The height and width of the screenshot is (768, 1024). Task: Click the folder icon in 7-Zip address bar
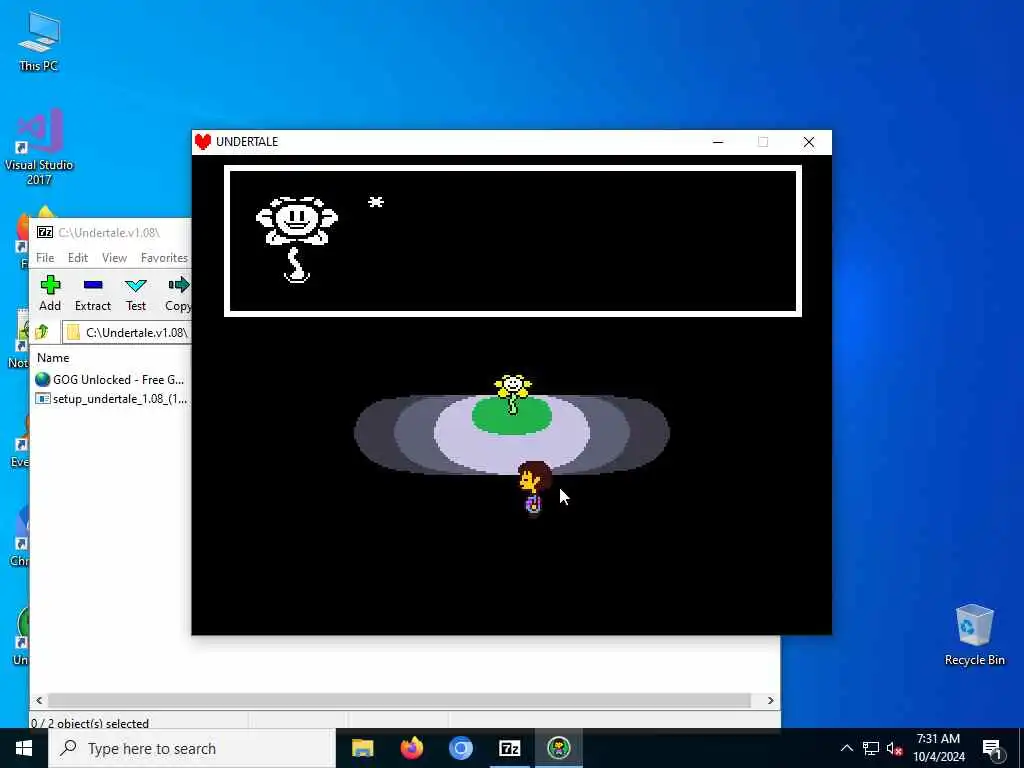(x=74, y=332)
